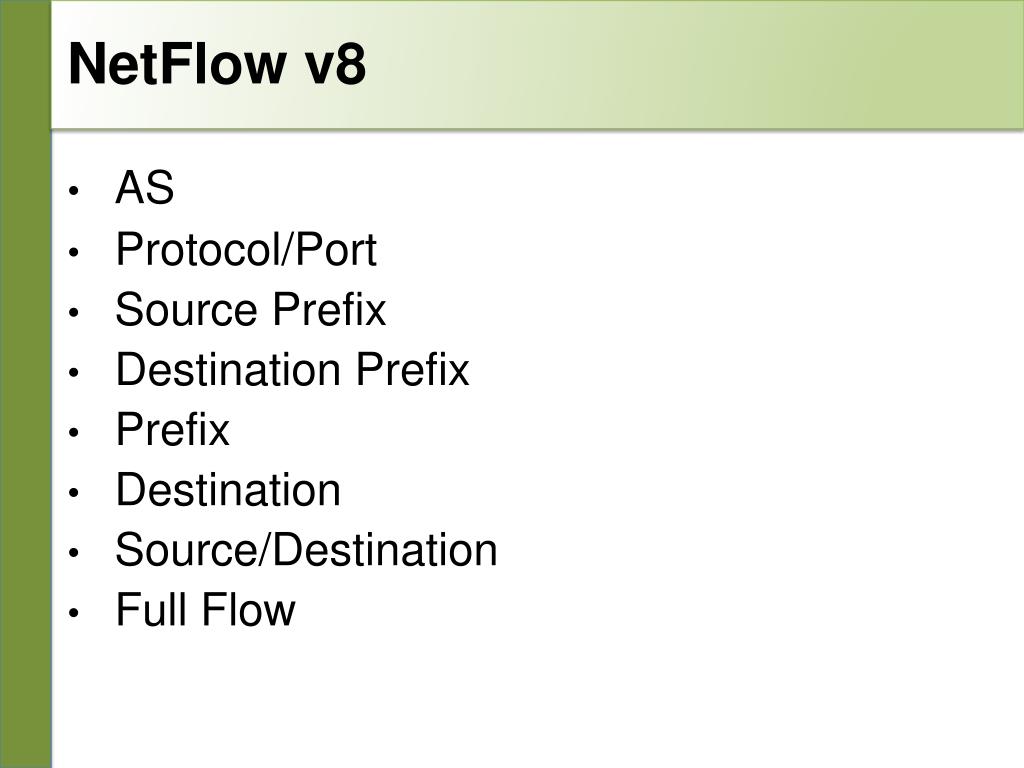This screenshot has width=1024, height=768.
Task: Click the bullet dot beside AS
Action: pyautogui.click(x=73, y=191)
